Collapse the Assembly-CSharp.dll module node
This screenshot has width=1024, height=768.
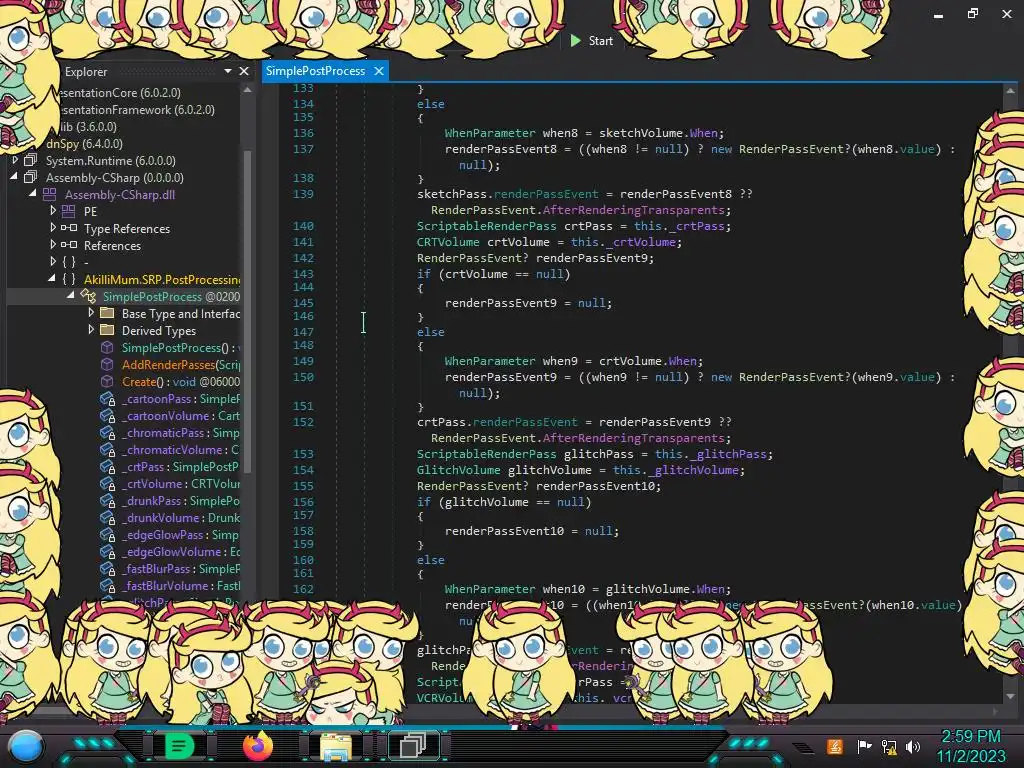[32, 193]
